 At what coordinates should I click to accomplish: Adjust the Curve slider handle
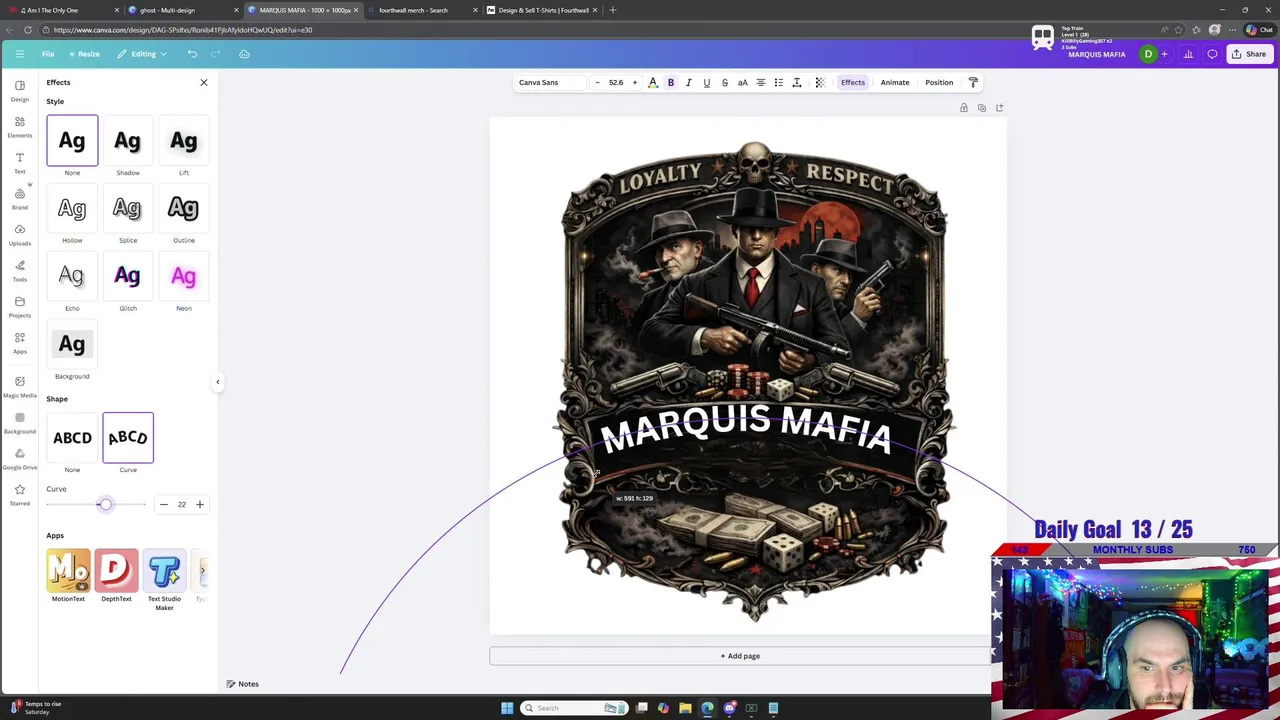click(105, 504)
